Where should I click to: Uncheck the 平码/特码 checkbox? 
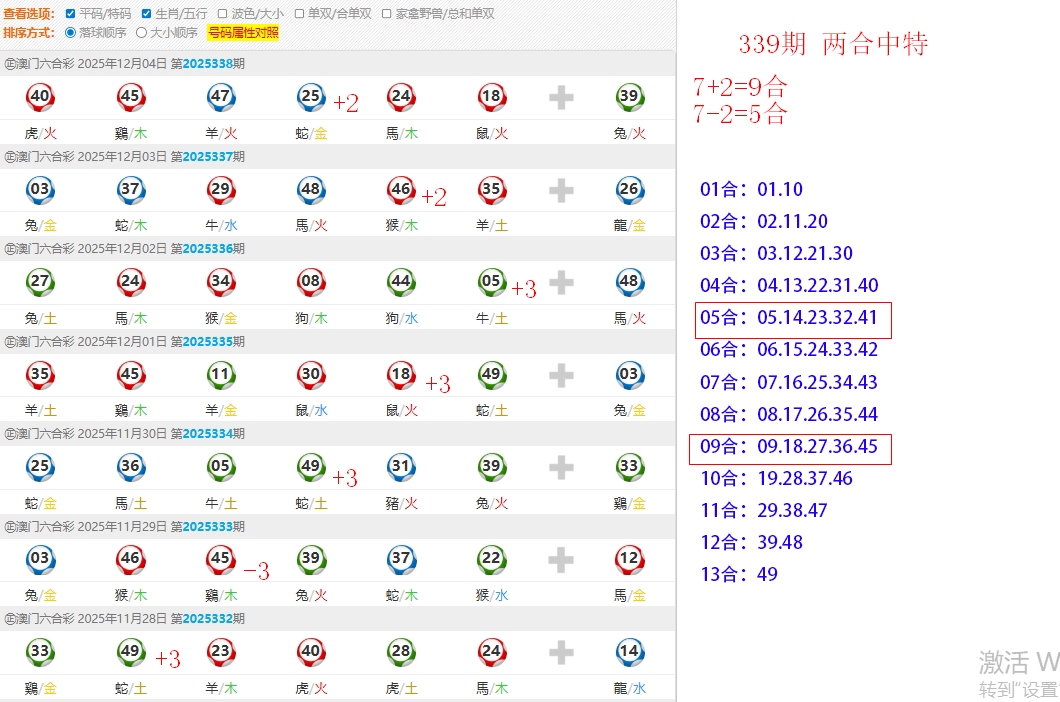[x=70, y=14]
